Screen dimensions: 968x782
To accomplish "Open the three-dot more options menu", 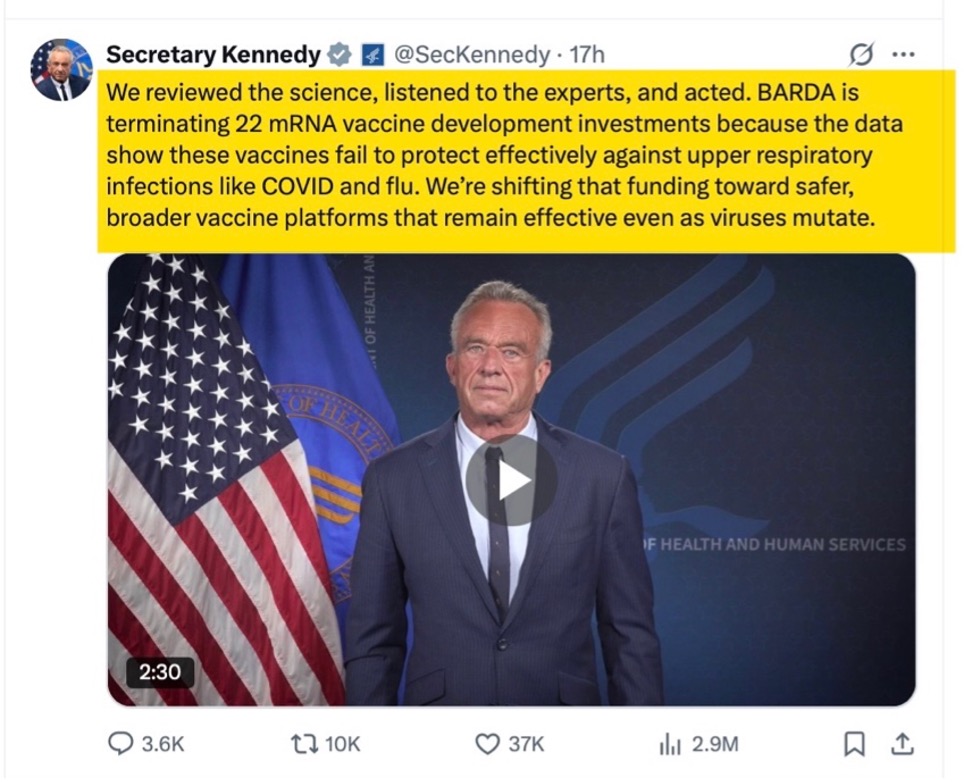I will tap(903, 54).
